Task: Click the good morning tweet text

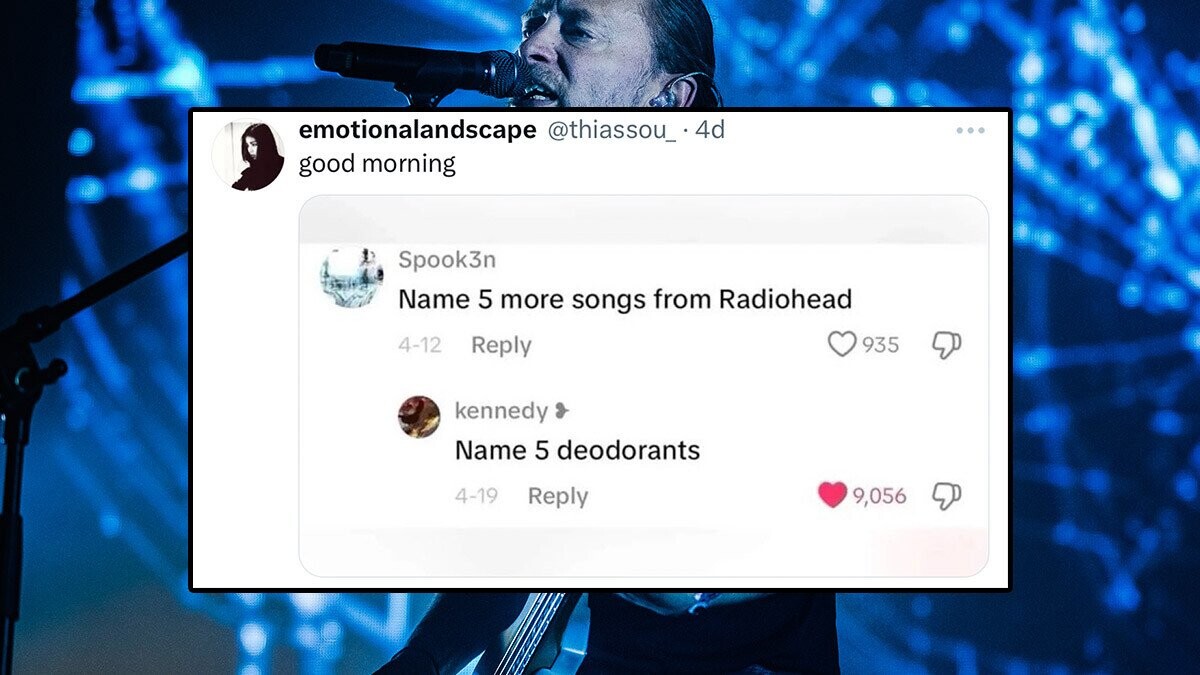Action: click(377, 164)
